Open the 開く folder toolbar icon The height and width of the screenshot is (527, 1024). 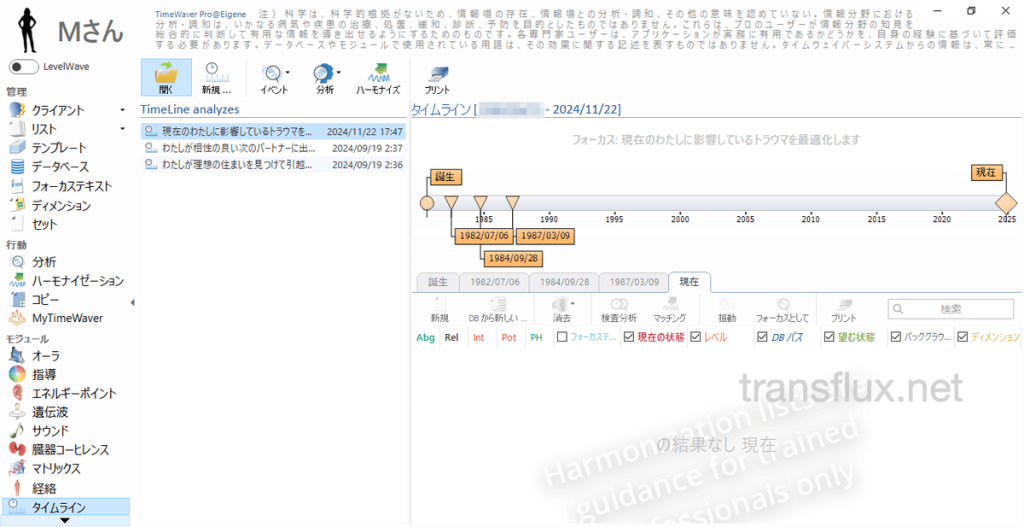(166, 78)
